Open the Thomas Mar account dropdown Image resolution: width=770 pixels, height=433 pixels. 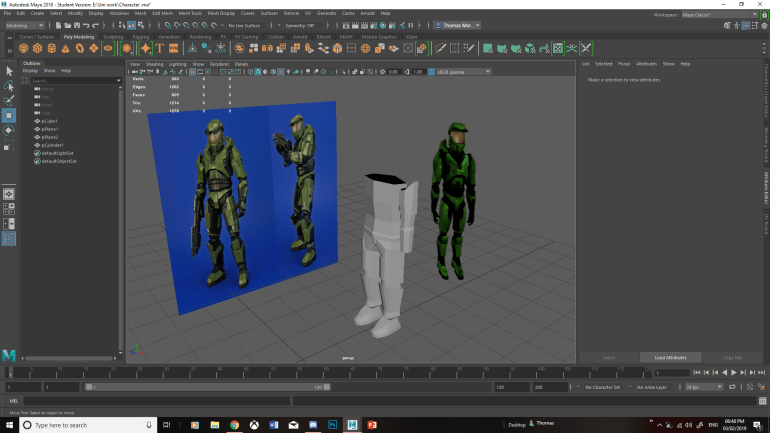[458, 26]
